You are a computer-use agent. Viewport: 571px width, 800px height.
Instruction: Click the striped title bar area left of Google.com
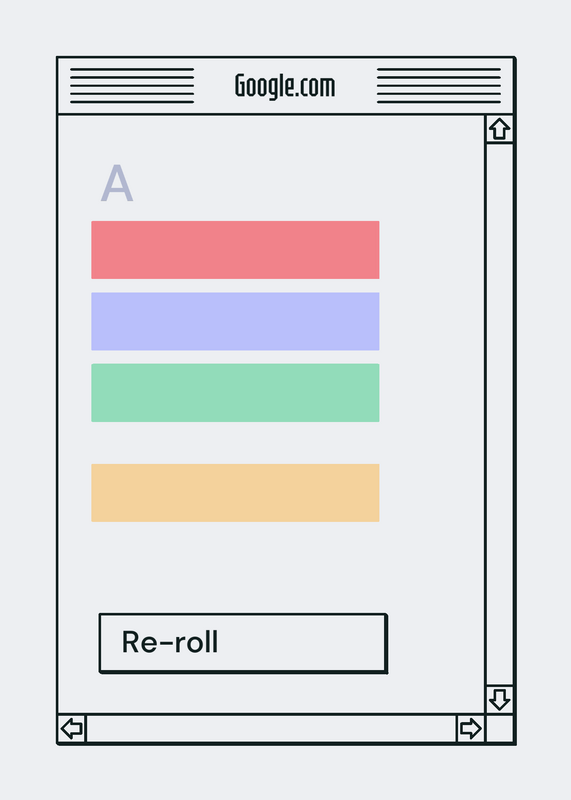click(132, 85)
